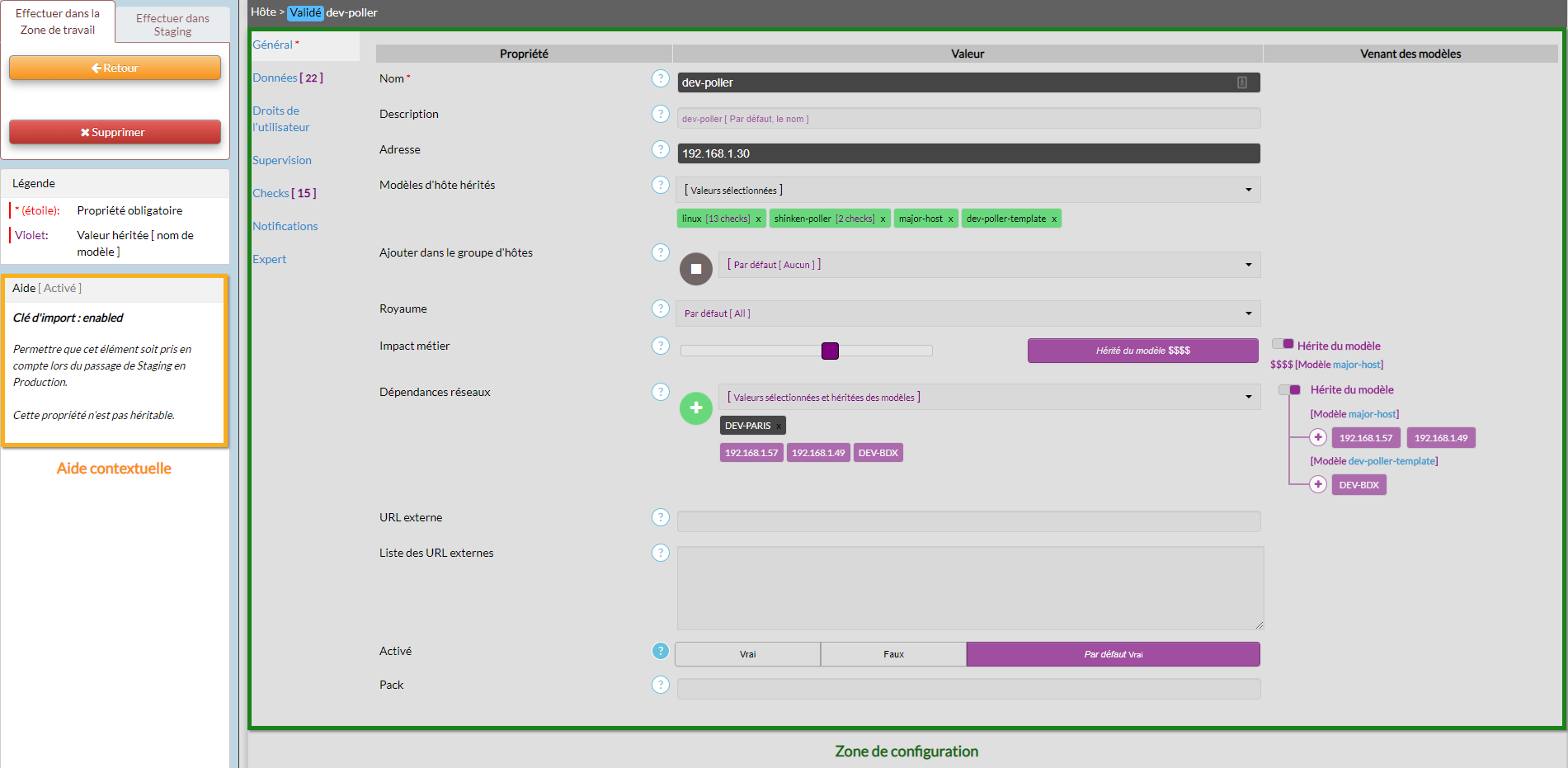The width and height of the screenshot is (1568, 768).
Task: Switch to the Effectuer dans Staging tab
Action: coord(172,25)
